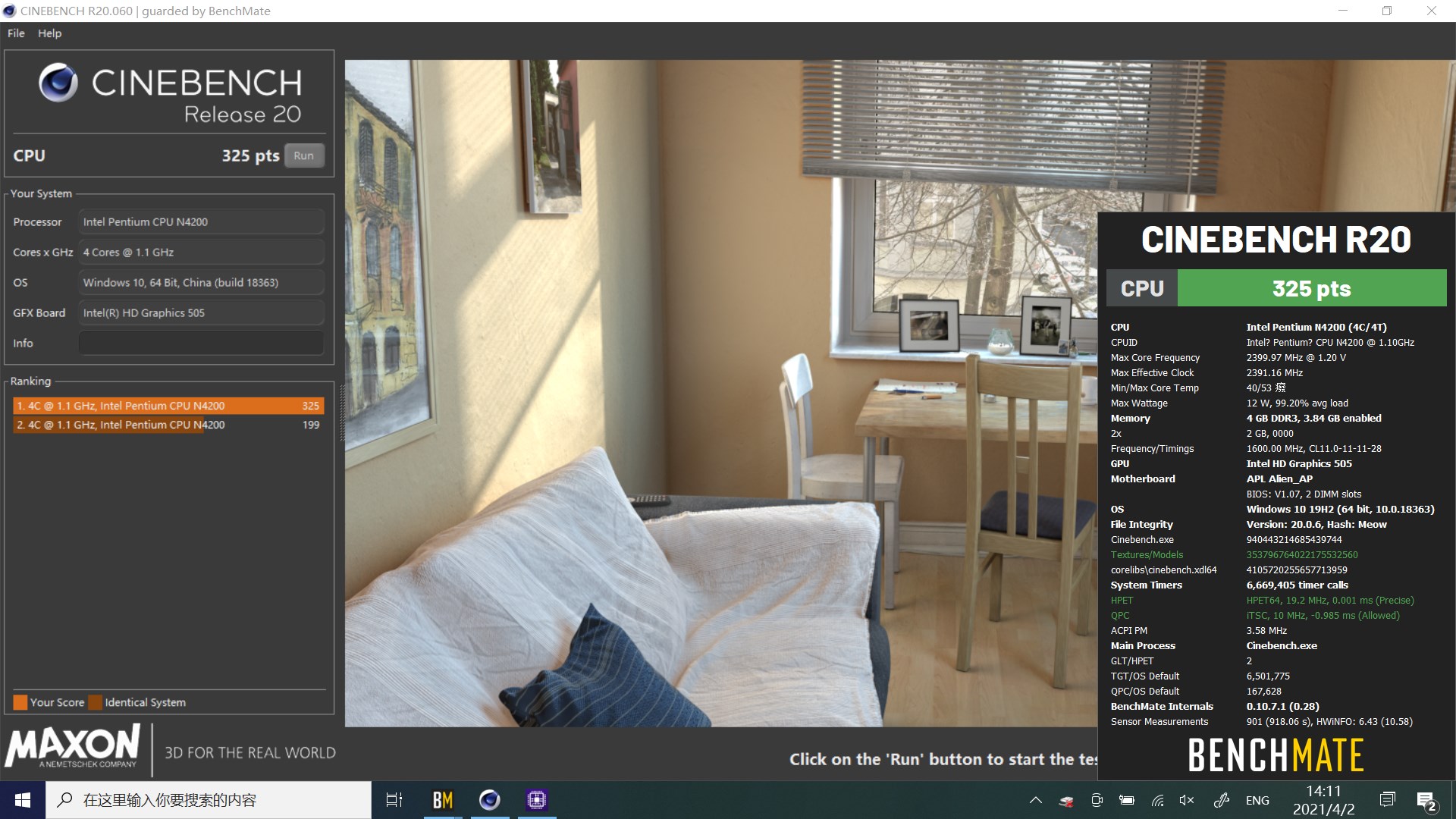Open the Help menu

point(50,33)
